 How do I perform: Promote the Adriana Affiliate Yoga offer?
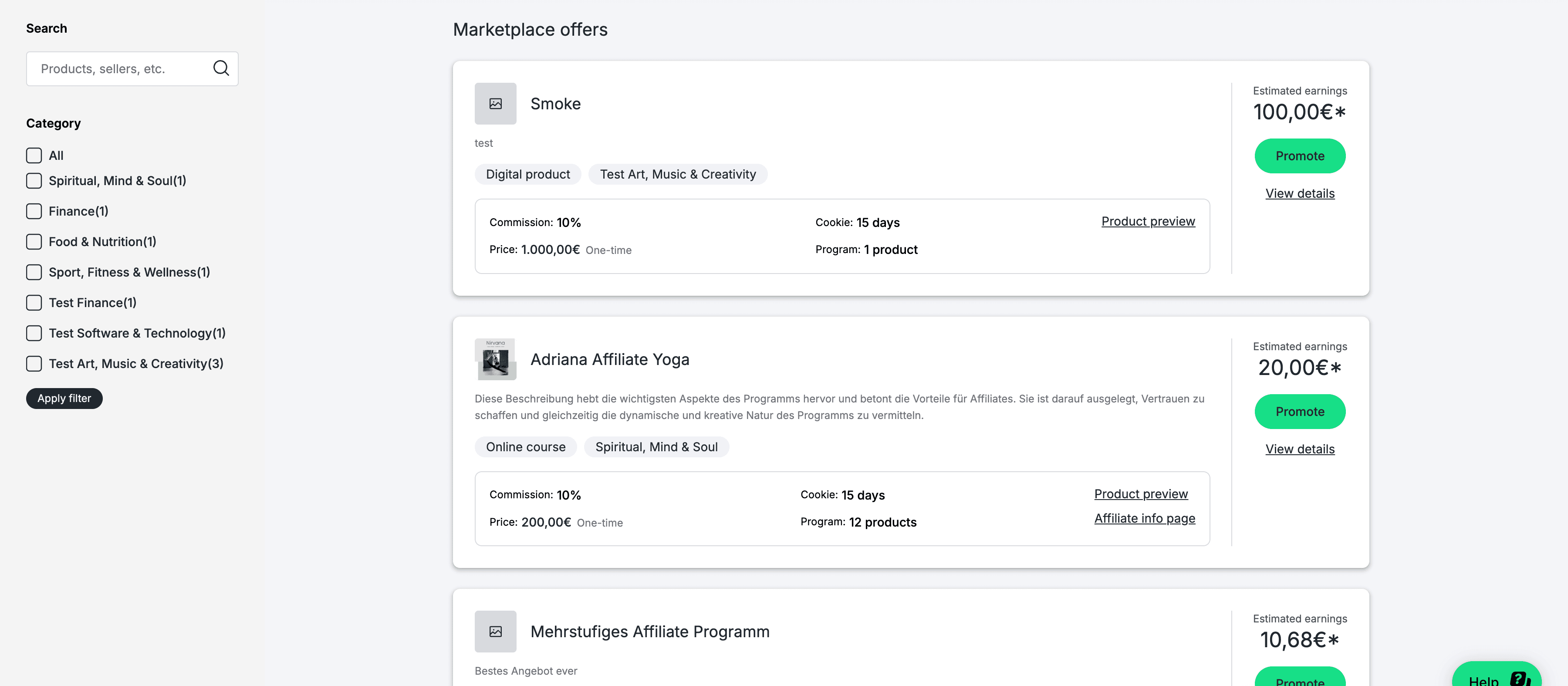(x=1300, y=412)
